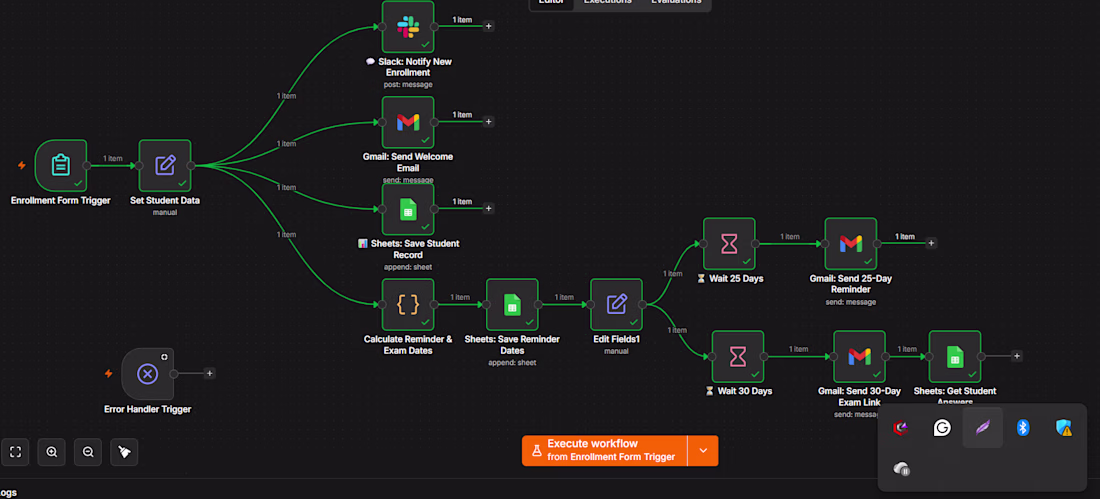
Task: Click the Windows Security shield tray icon
Action: pyautogui.click(x=1064, y=427)
